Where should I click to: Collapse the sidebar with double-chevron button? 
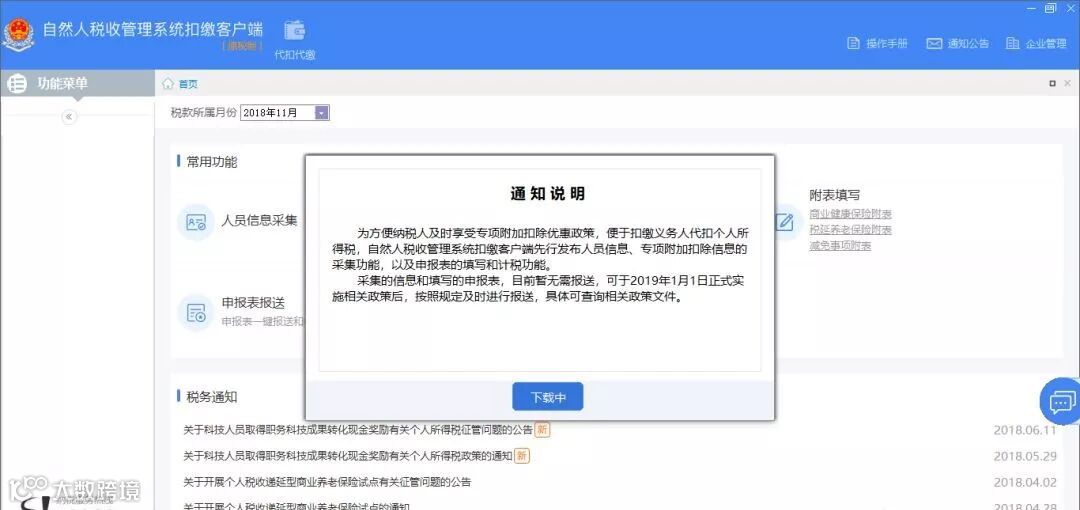tap(69, 116)
